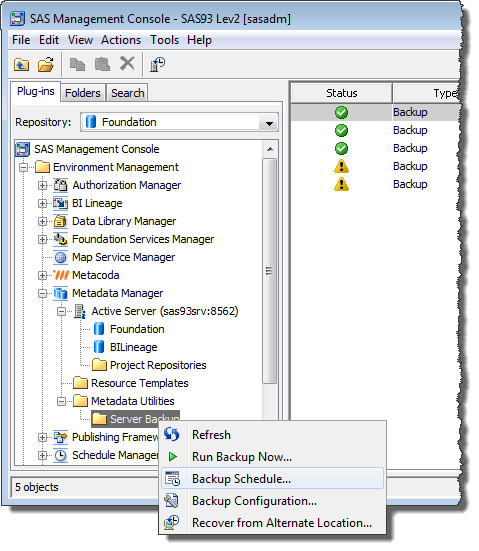Screen dimensions: 479x551
Task: Click the Backup Configuration wrench icon
Action: point(171,501)
